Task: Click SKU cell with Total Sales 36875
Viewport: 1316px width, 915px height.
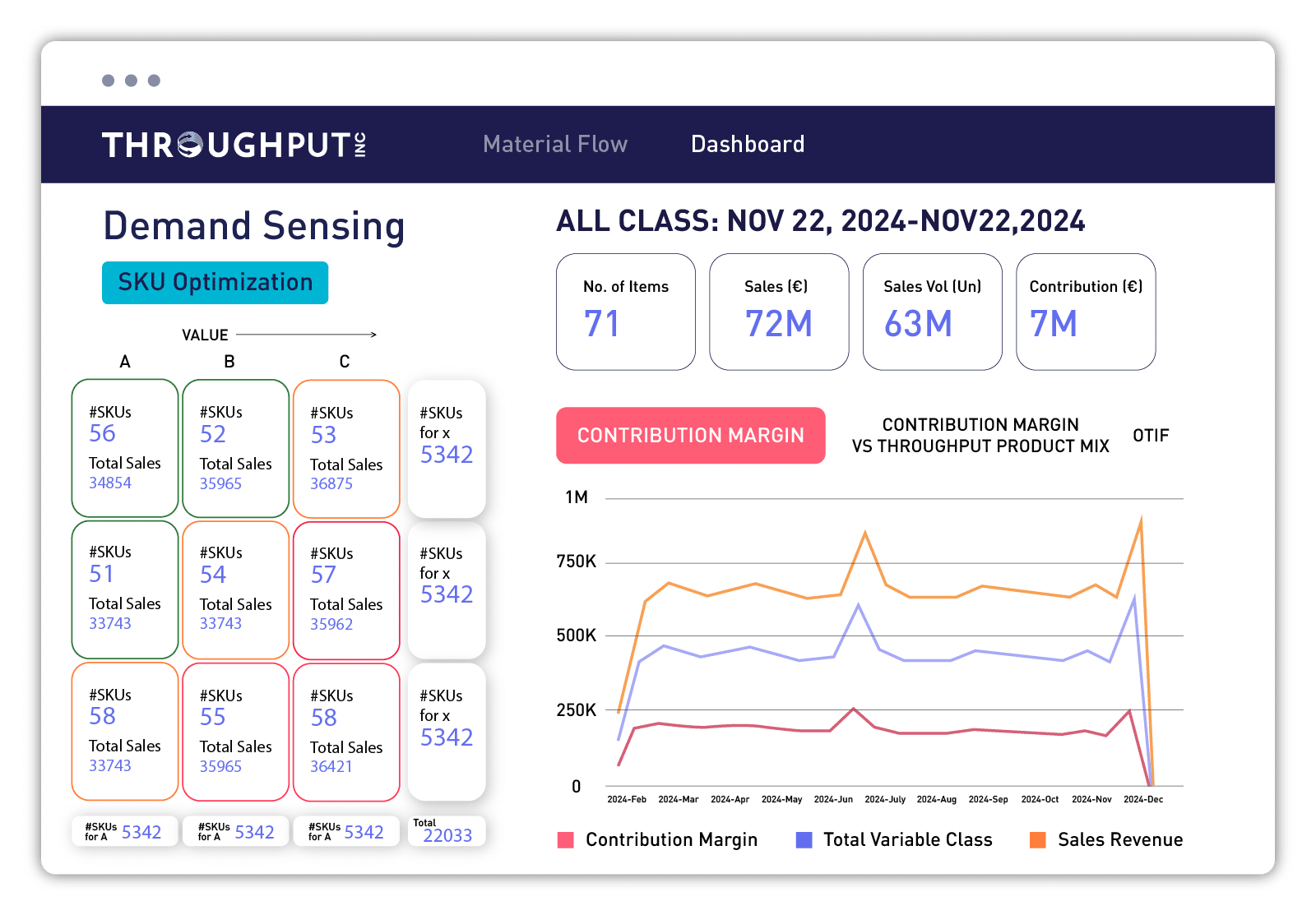Action: (346, 449)
